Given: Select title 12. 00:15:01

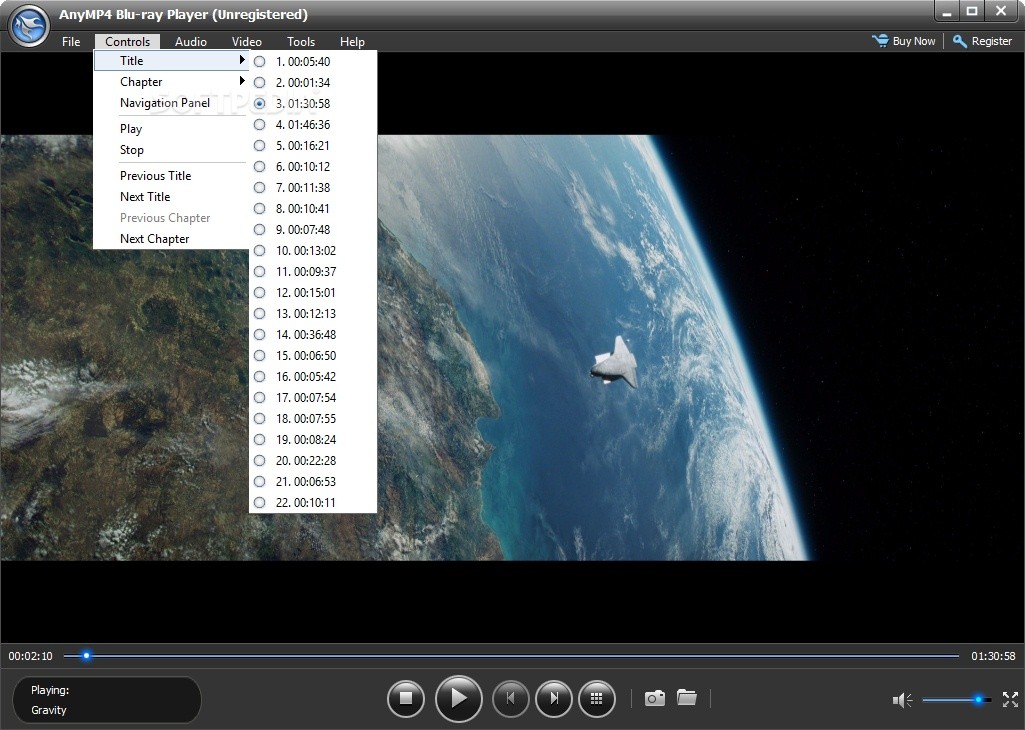Looking at the screenshot, I should [x=312, y=292].
